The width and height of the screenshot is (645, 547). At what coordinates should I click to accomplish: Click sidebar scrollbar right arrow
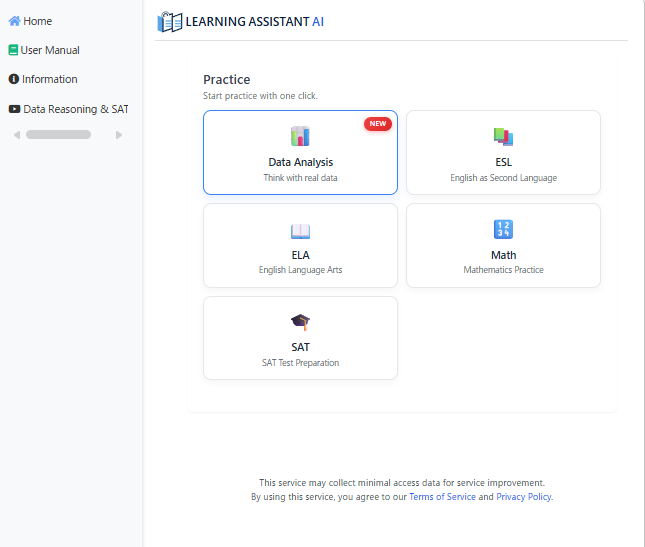click(119, 135)
